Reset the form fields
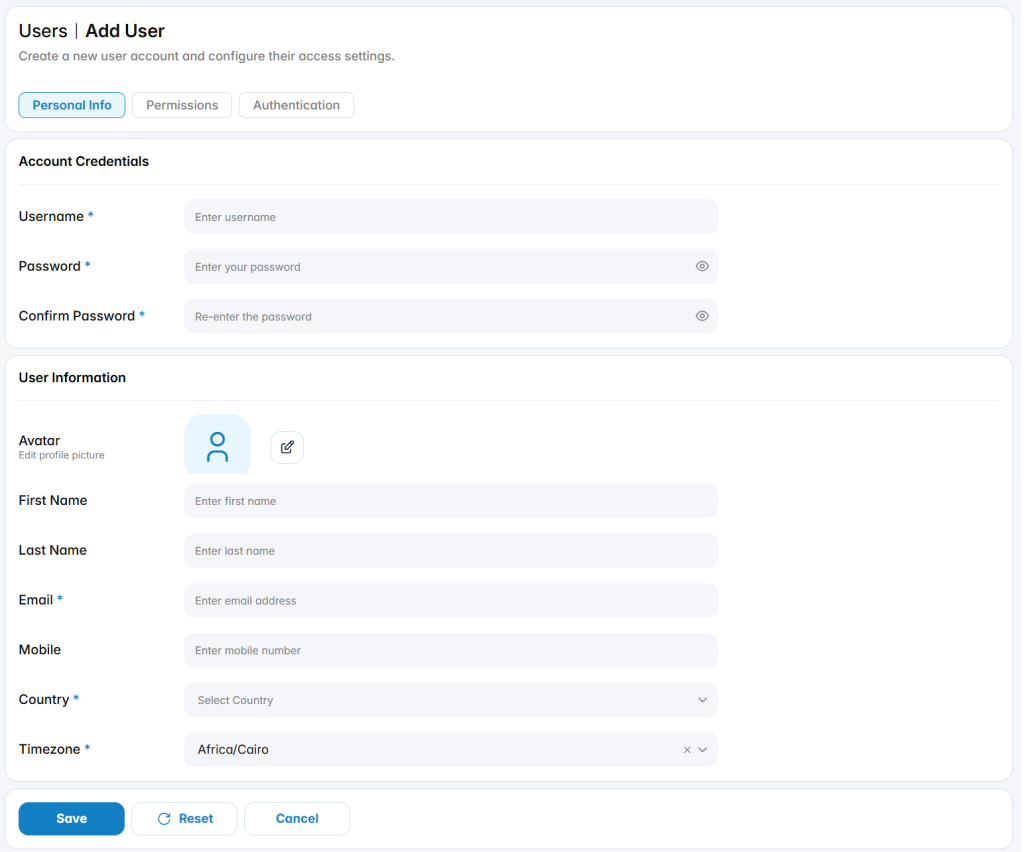This screenshot has height=852, width=1024. pyautogui.click(x=185, y=819)
